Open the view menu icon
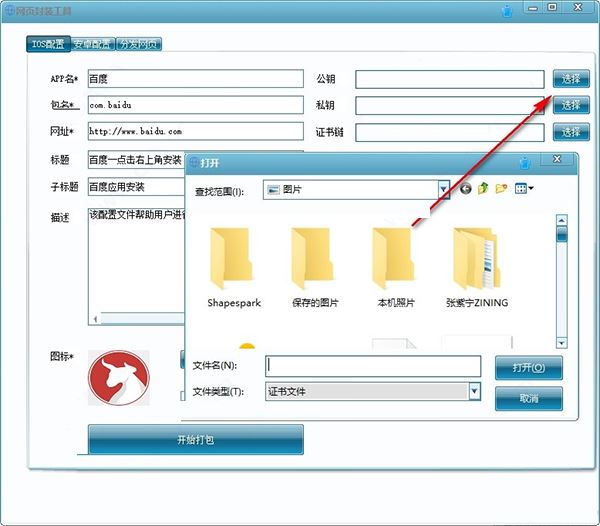This screenshot has height=526, width=600. [x=524, y=188]
